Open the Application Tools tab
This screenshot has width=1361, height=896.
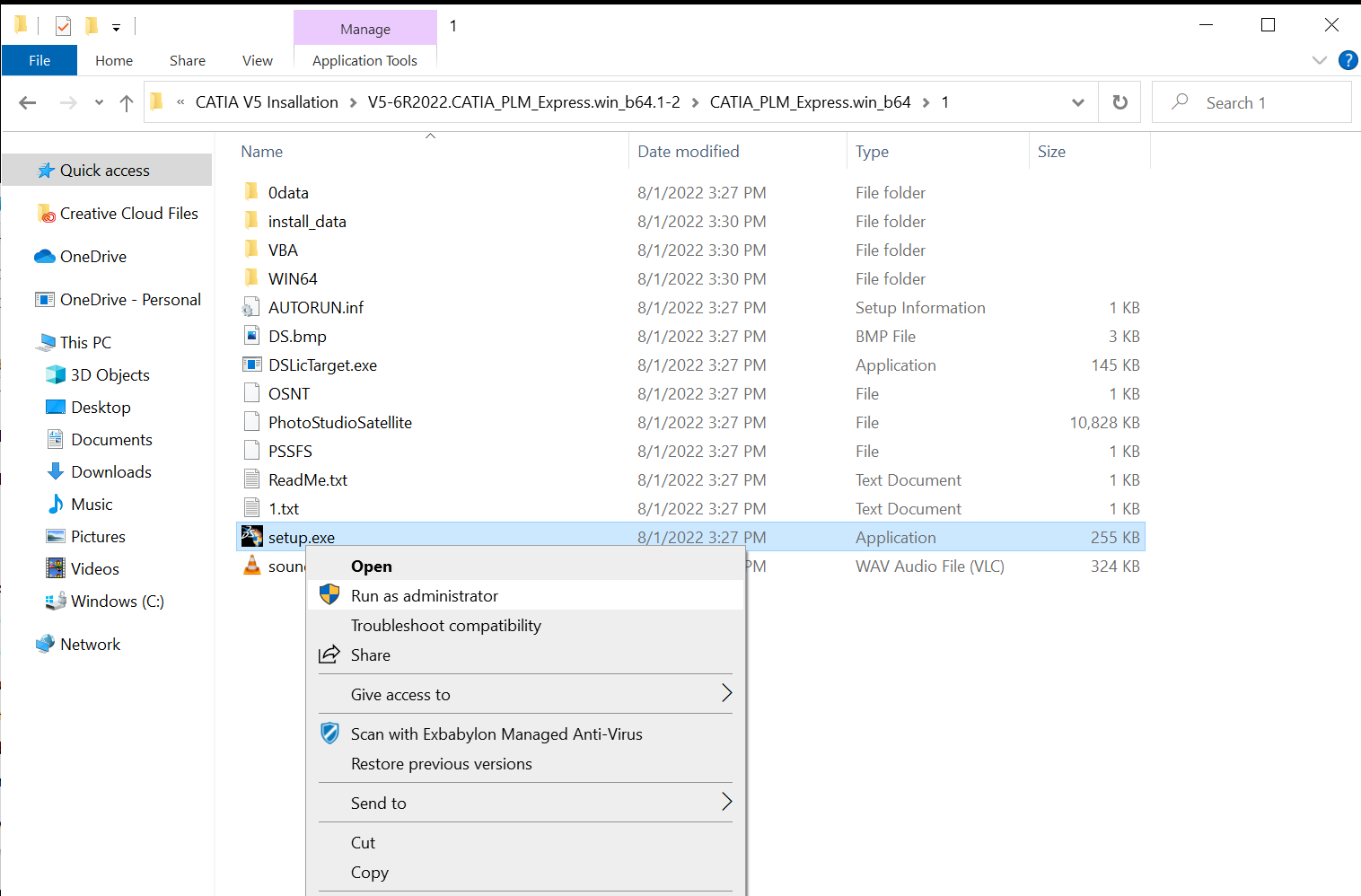click(x=364, y=60)
